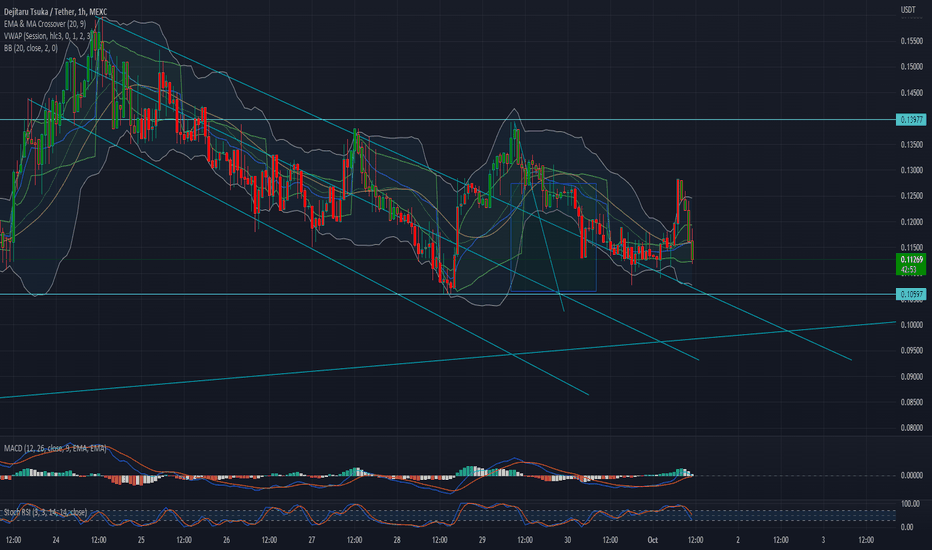The width and height of the screenshot is (932, 550).
Task: Click the 0.08000 price axis label
Action: 911,428
